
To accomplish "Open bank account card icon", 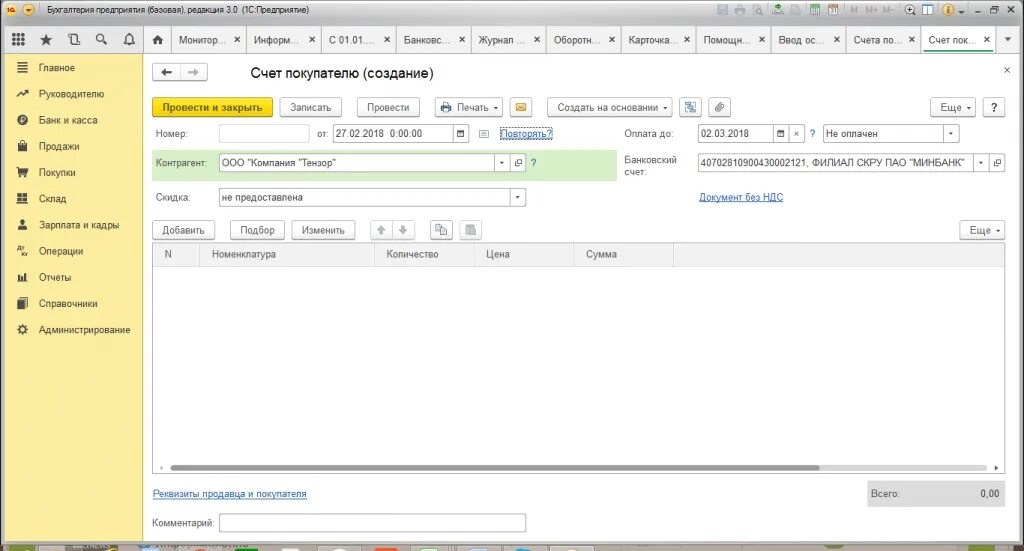I will (997, 163).
